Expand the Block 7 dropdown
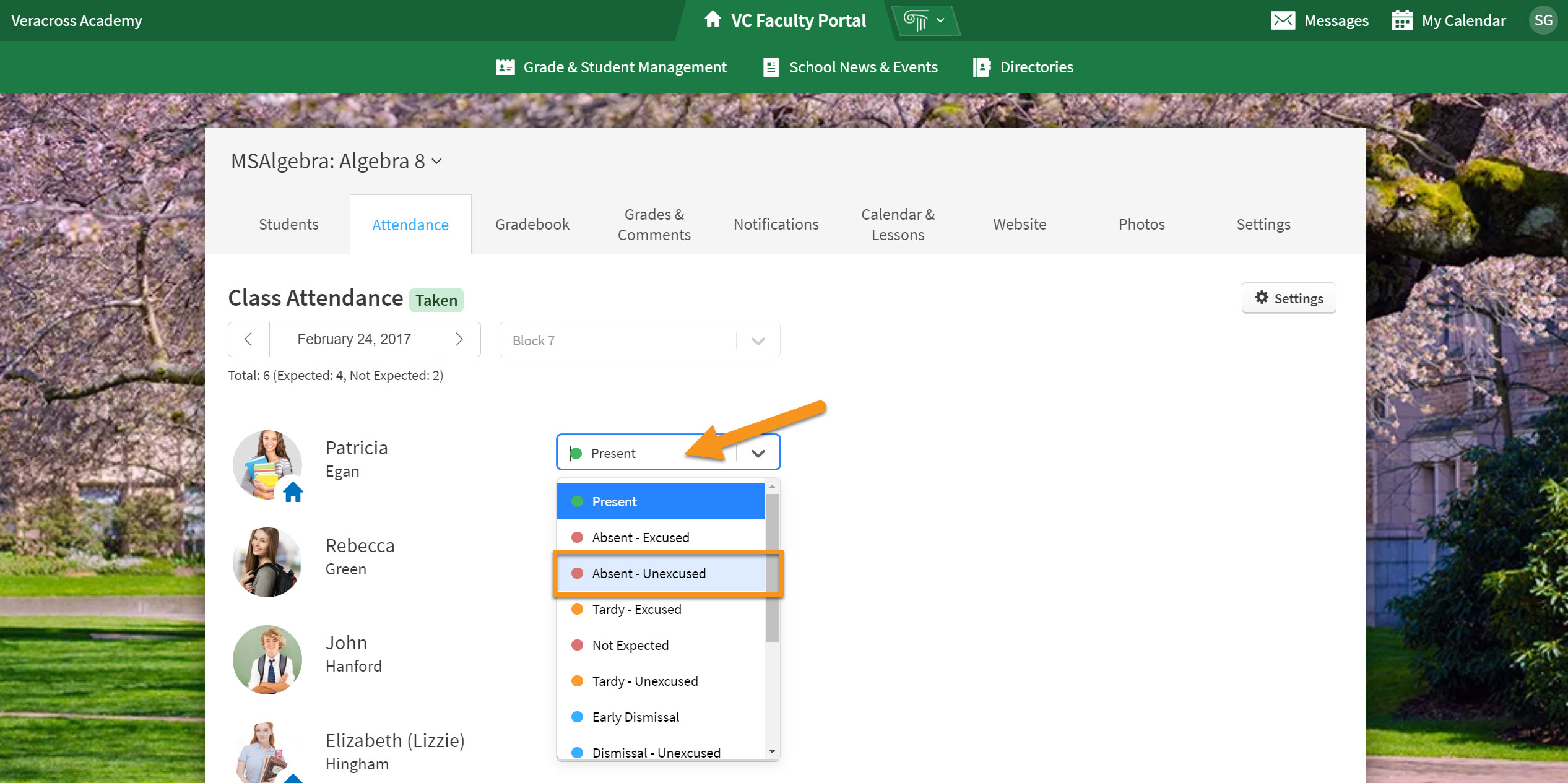Viewport: 1568px width, 783px height. tap(758, 340)
